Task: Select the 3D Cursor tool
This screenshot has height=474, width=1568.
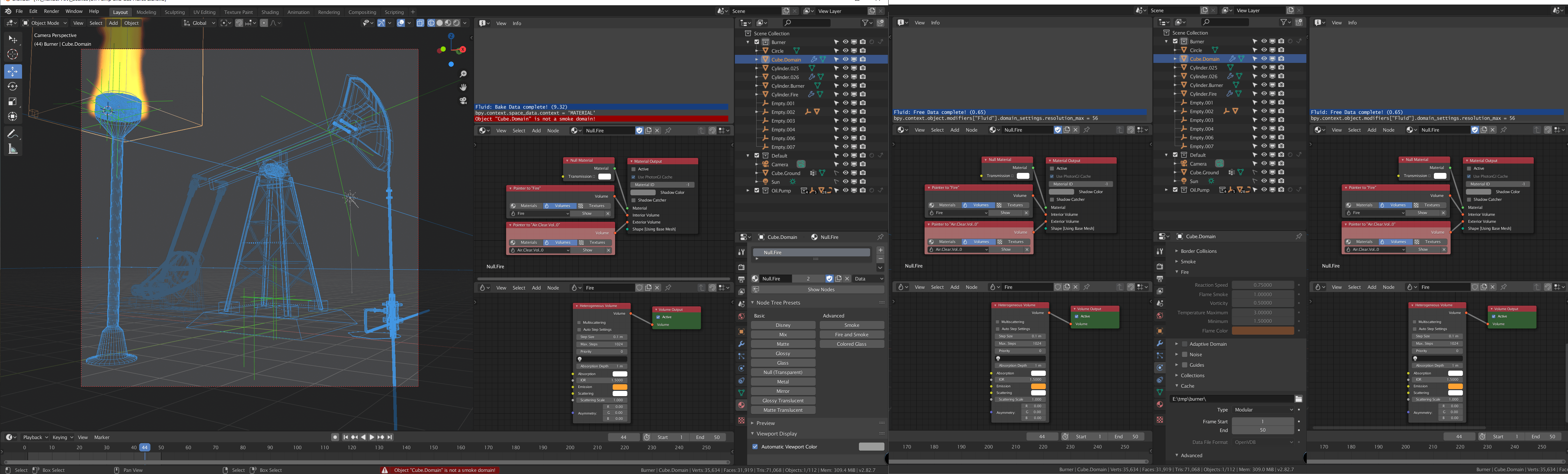Action: 13,54
